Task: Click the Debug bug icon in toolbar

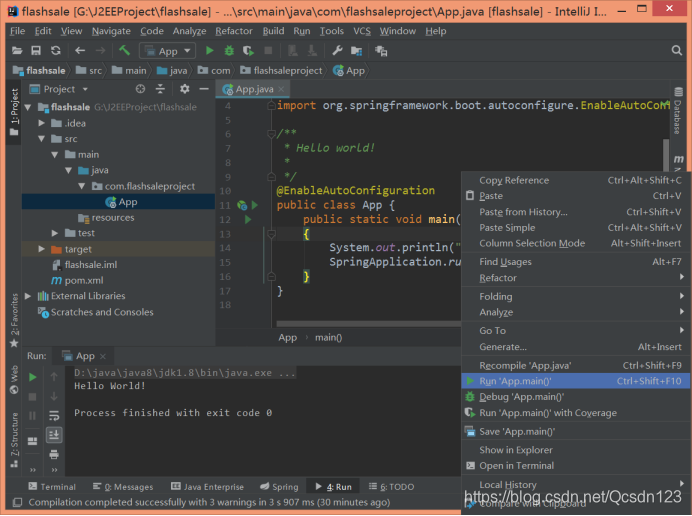Action: click(x=229, y=51)
